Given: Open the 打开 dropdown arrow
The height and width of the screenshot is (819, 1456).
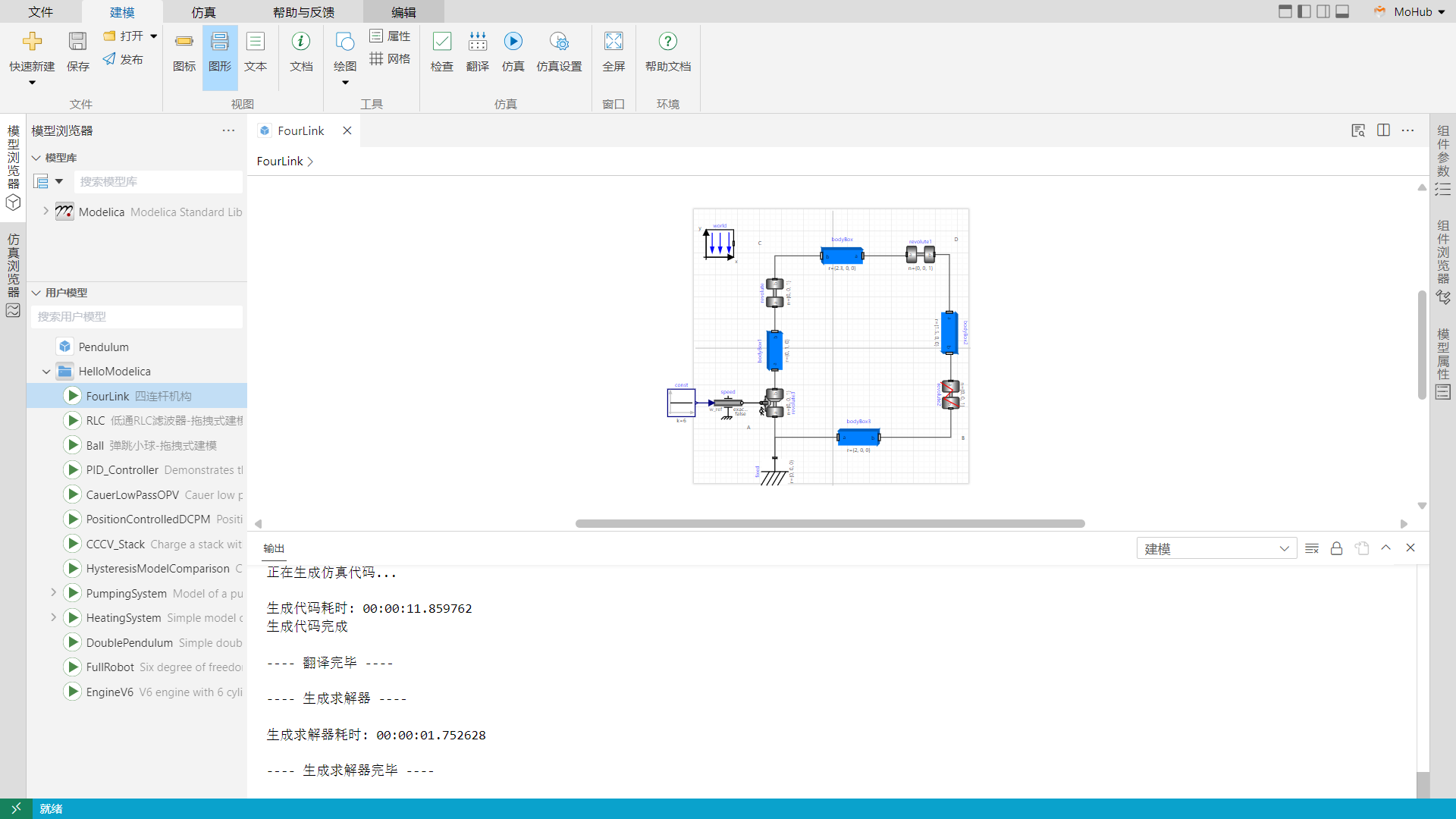Looking at the screenshot, I should pos(154,36).
